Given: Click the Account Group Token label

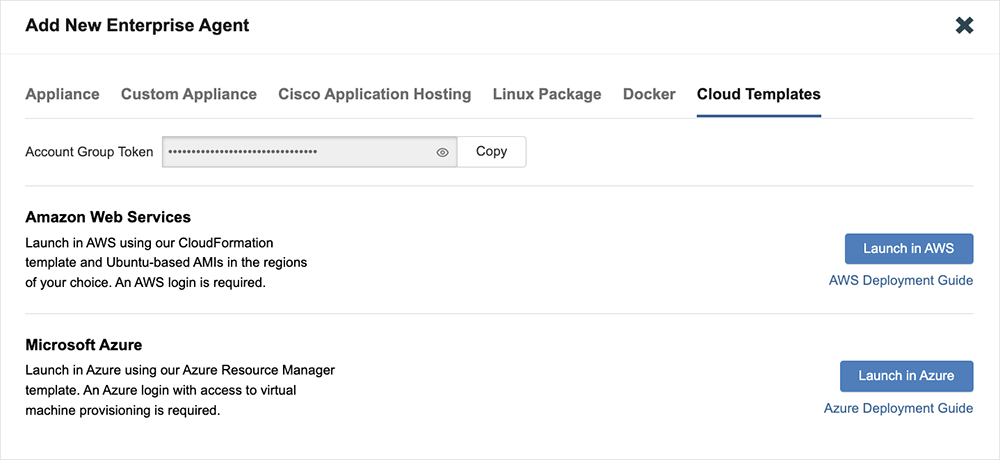Looking at the screenshot, I should pos(89,152).
